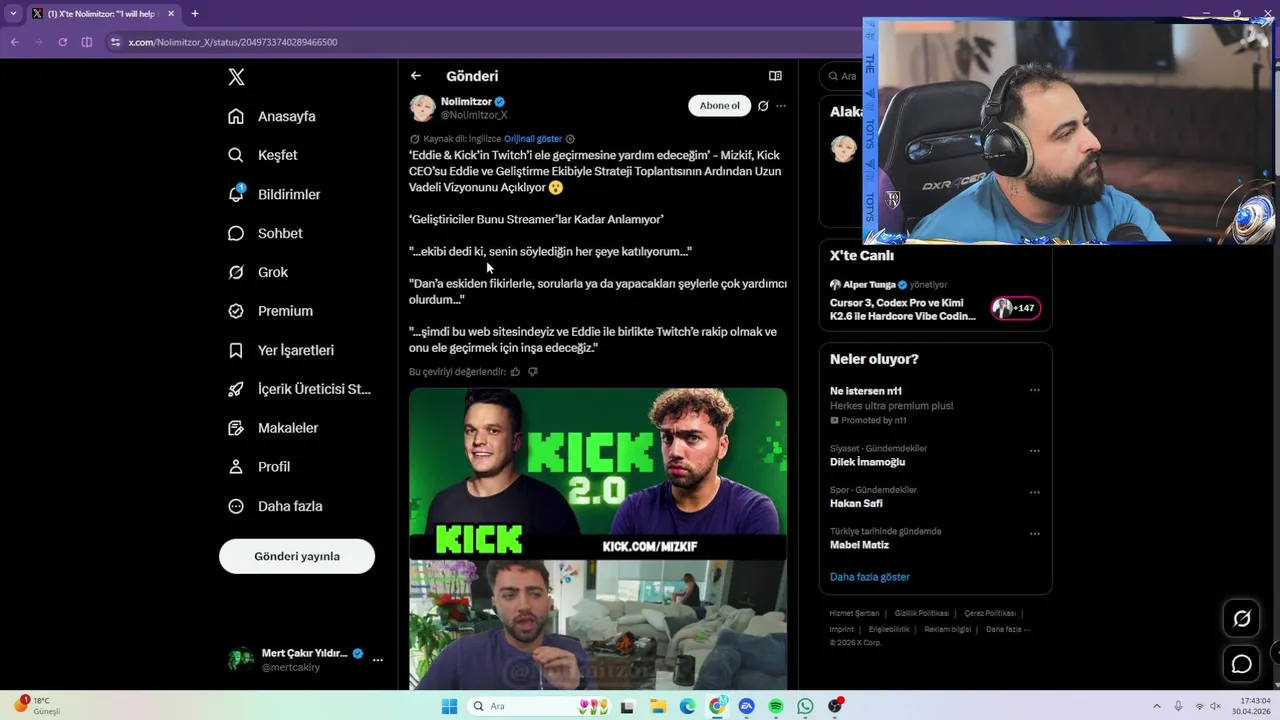1280x720 pixels.
Task: Open Mabel Matiz trend
Action: [859, 545]
